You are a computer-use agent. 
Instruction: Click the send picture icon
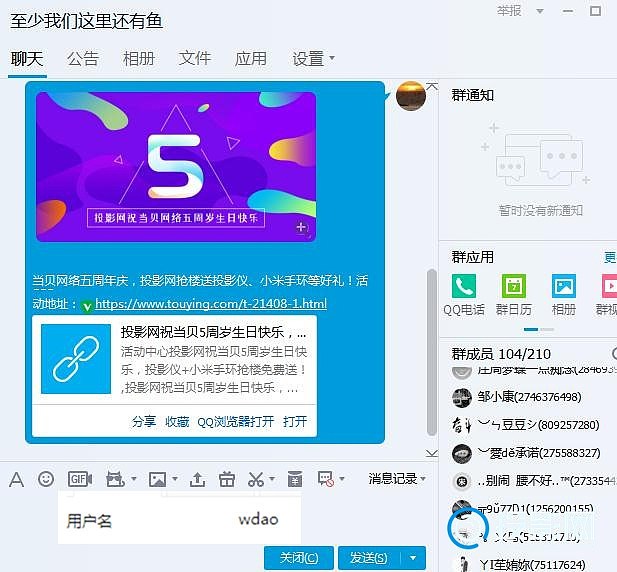[157, 480]
